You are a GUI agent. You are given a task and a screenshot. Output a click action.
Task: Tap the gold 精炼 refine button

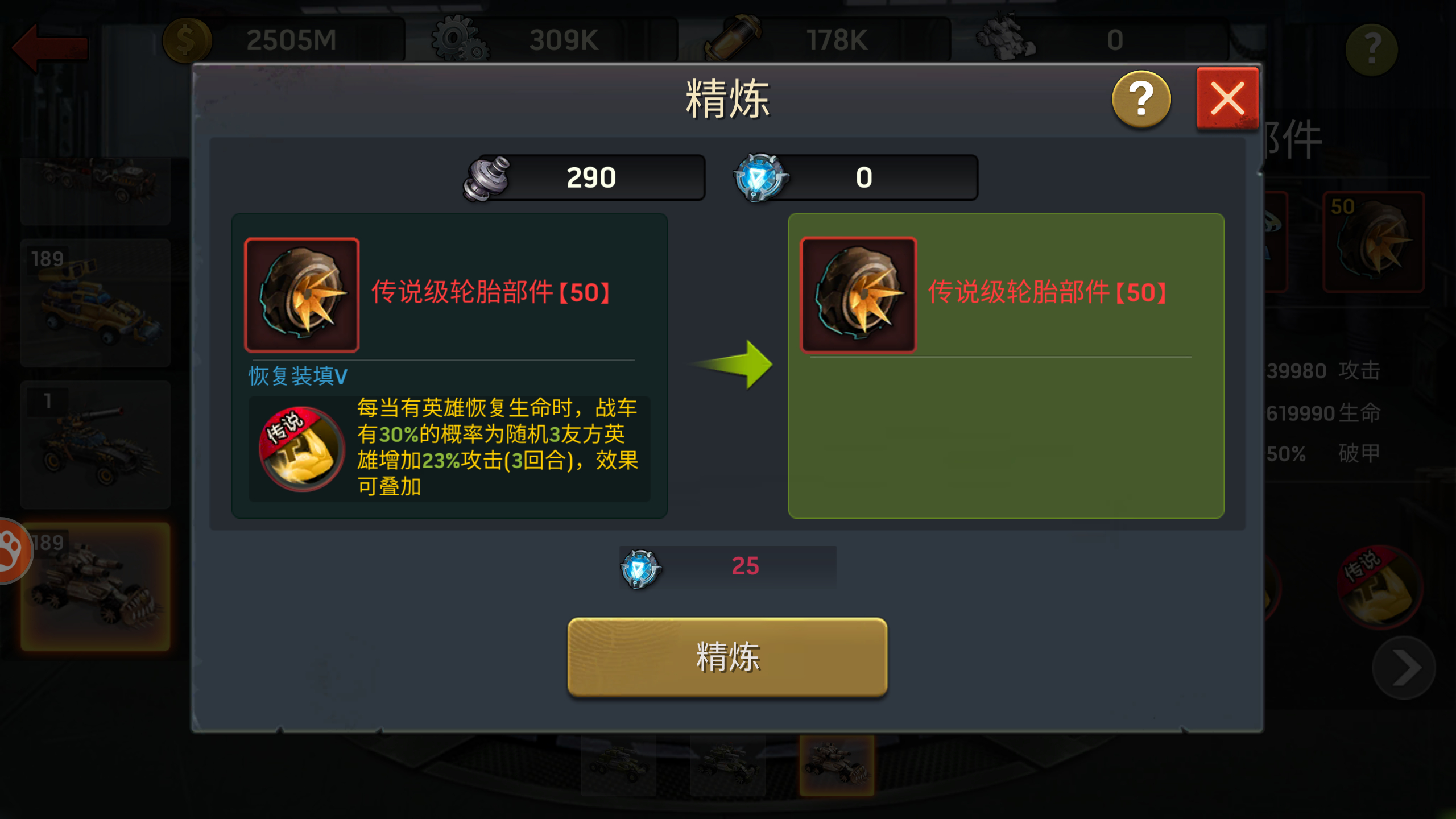click(x=727, y=657)
